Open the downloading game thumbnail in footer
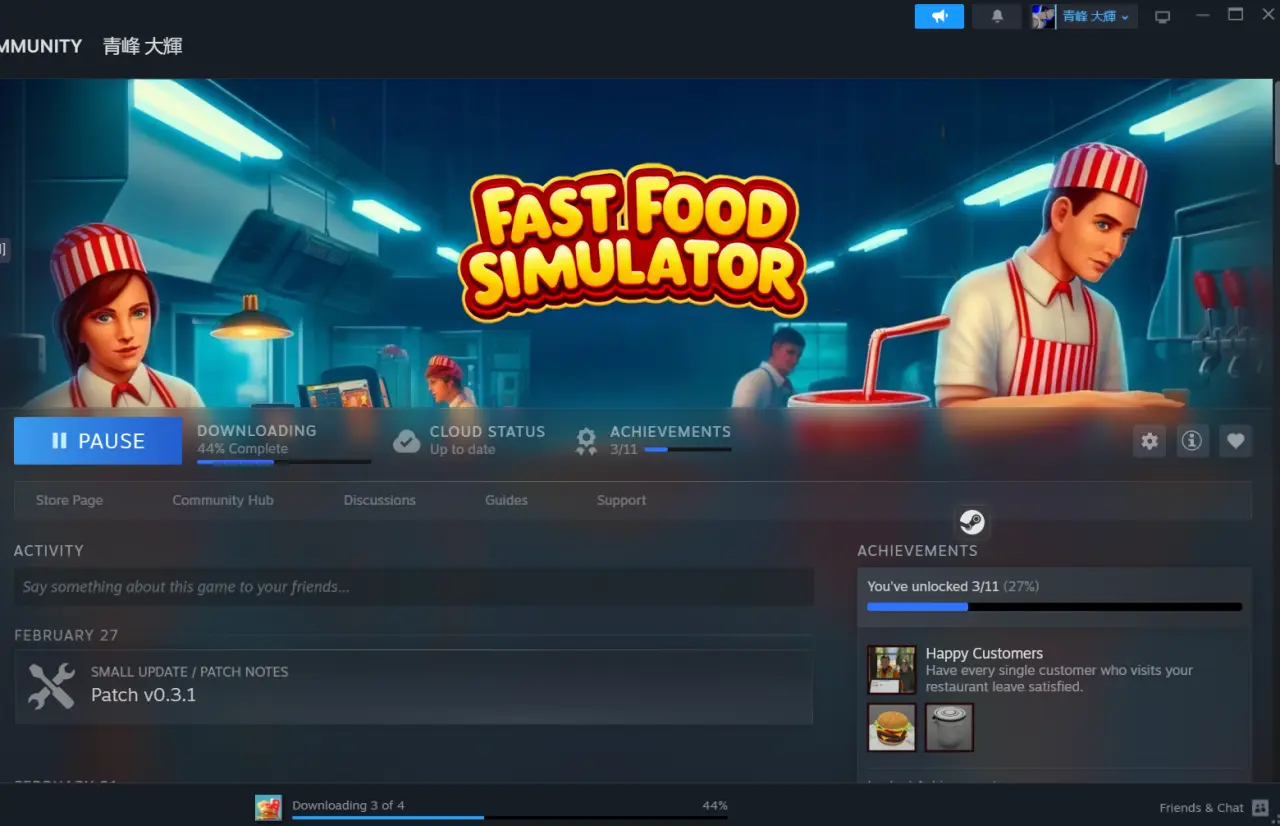1280x826 pixels. tap(268, 807)
